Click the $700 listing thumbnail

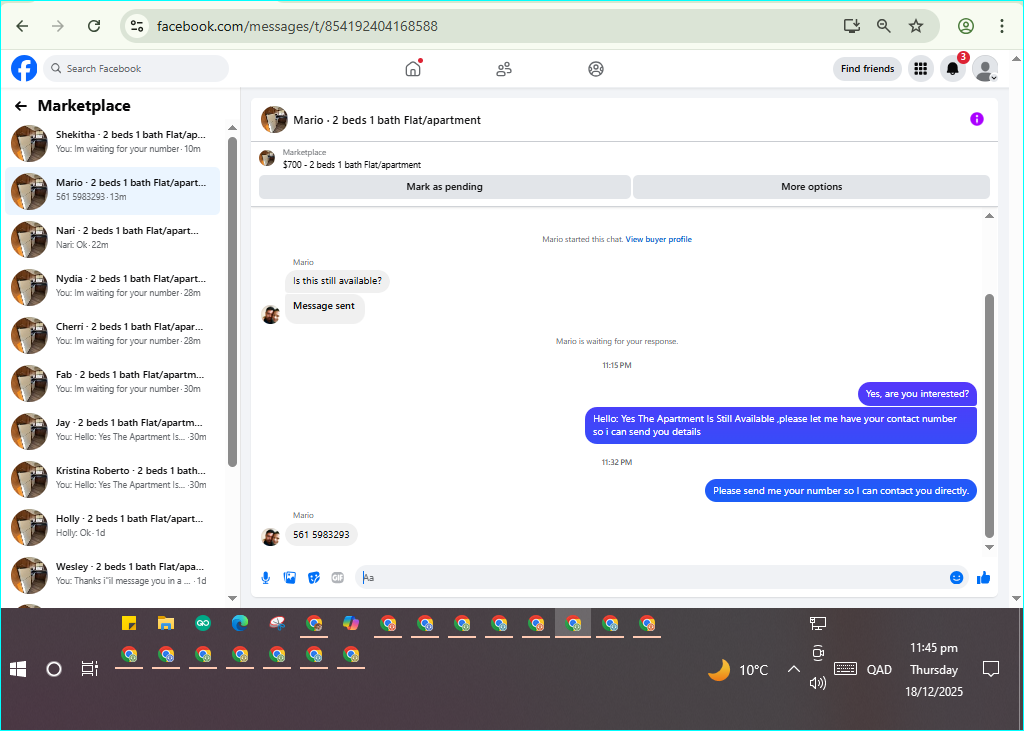coord(266,158)
